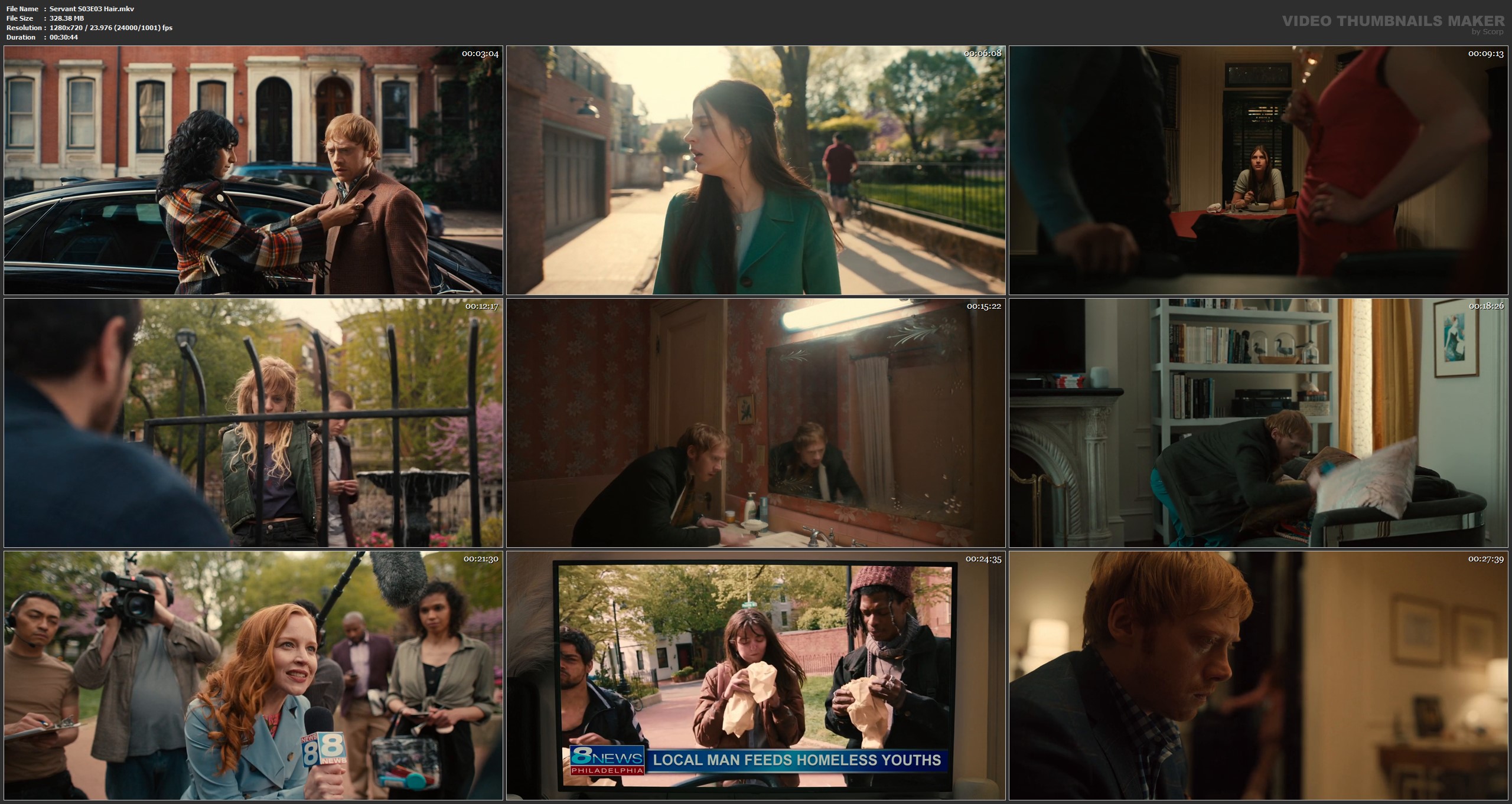1512x804 pixels.
Task: Select the TV news broadcast thumbnail
Action: 755,675
